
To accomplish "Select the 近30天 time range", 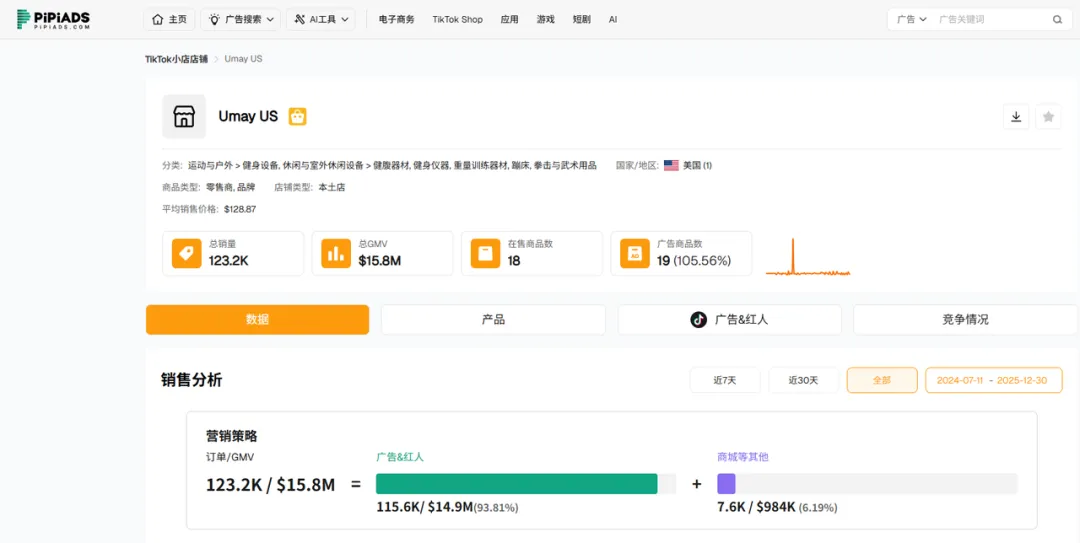I will (803, 380).
